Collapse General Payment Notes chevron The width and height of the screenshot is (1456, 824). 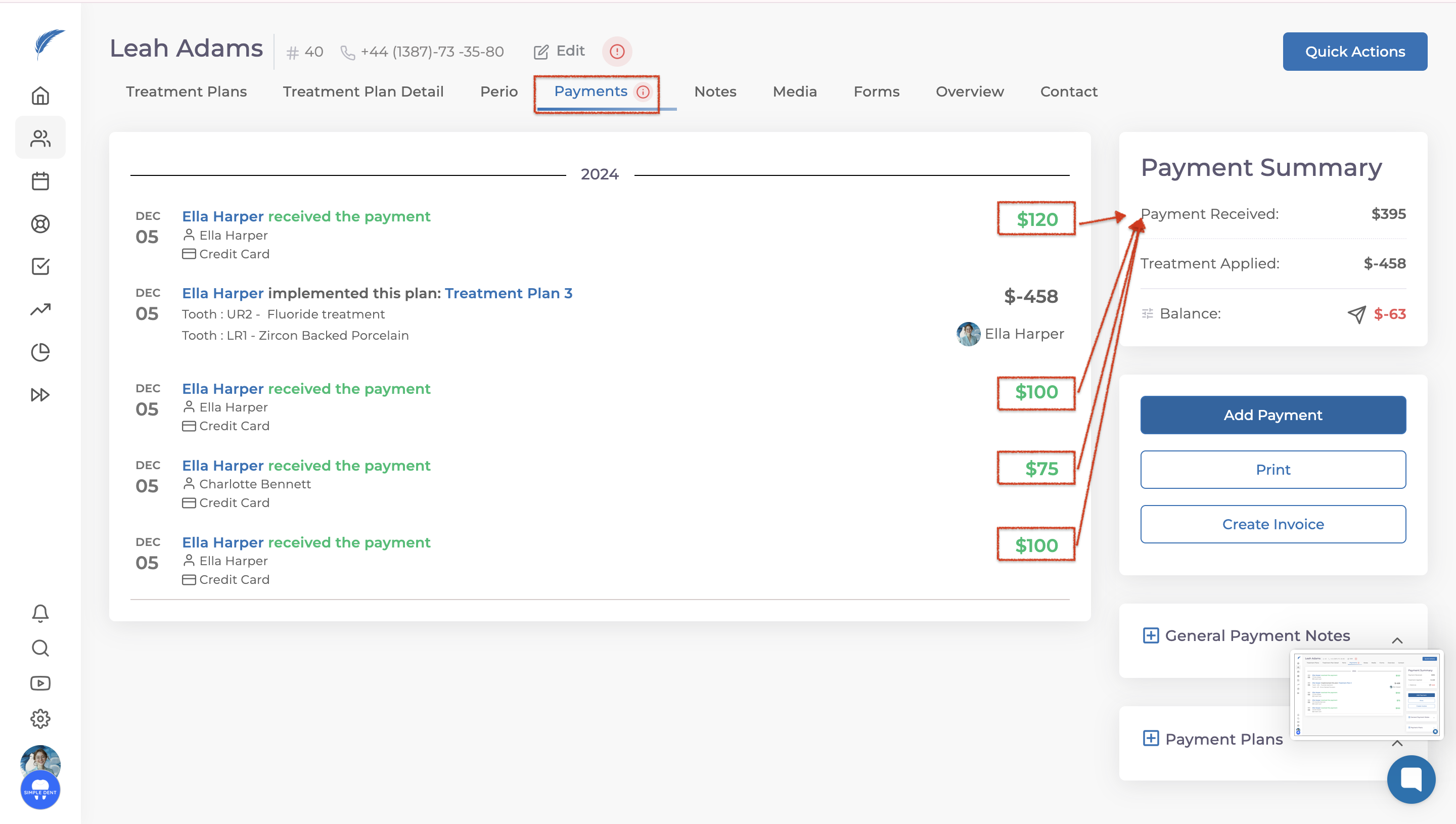(1396, 640)
